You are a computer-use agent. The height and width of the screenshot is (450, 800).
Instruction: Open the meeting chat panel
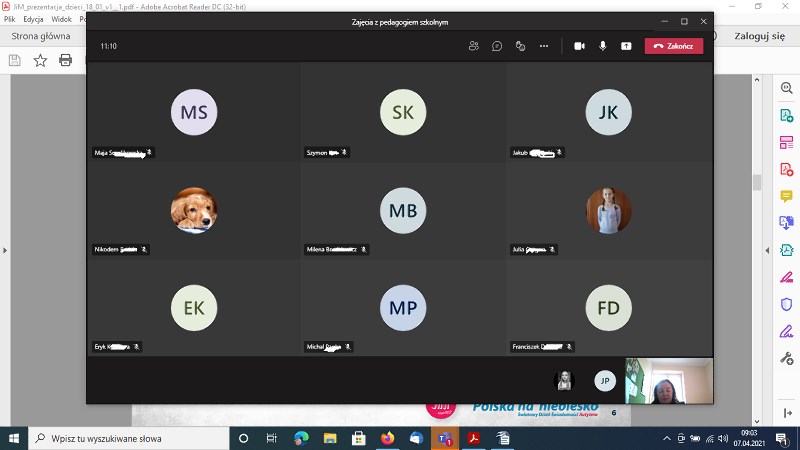[x=497, y=46]
